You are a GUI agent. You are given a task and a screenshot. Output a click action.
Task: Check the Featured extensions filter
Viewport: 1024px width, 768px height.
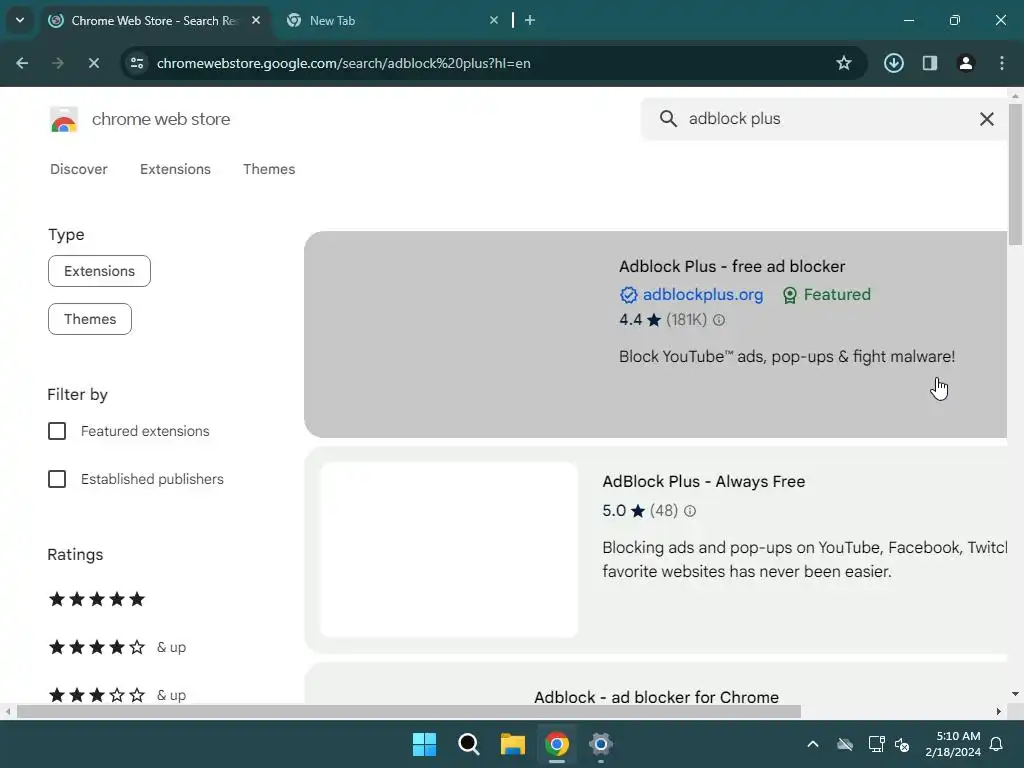click(x=57, y=431)
